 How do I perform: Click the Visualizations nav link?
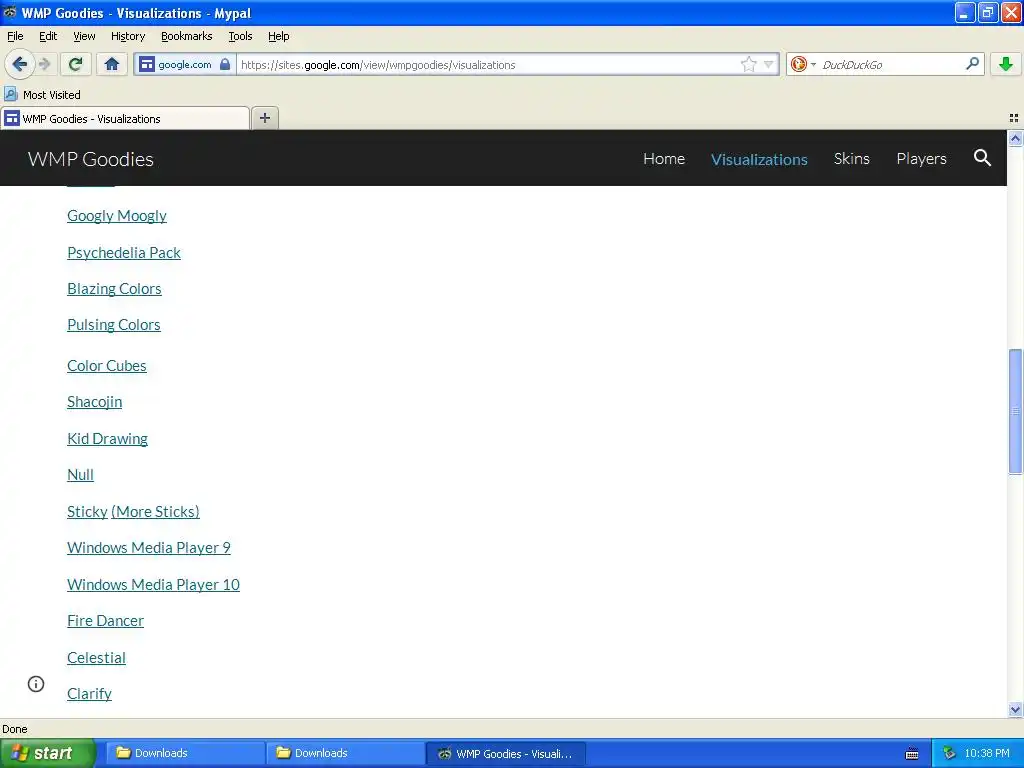coord(759,159)
